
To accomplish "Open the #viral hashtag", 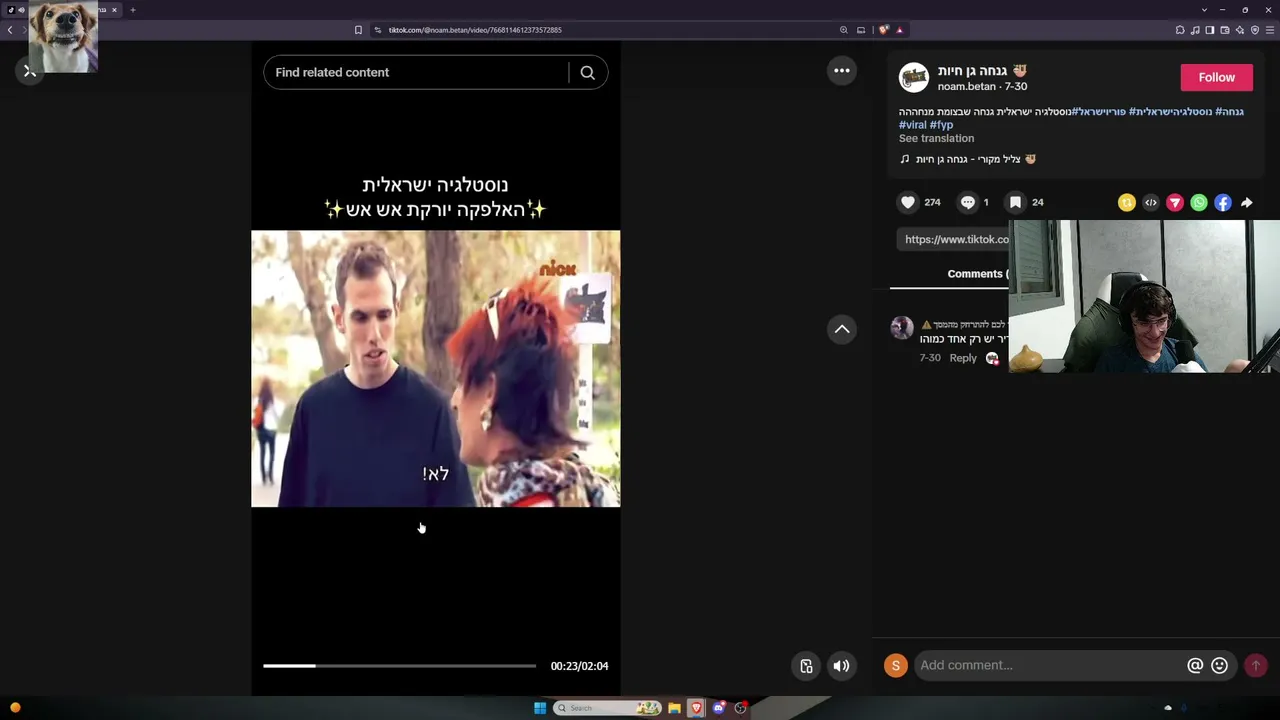I will (x=912, y=125).
